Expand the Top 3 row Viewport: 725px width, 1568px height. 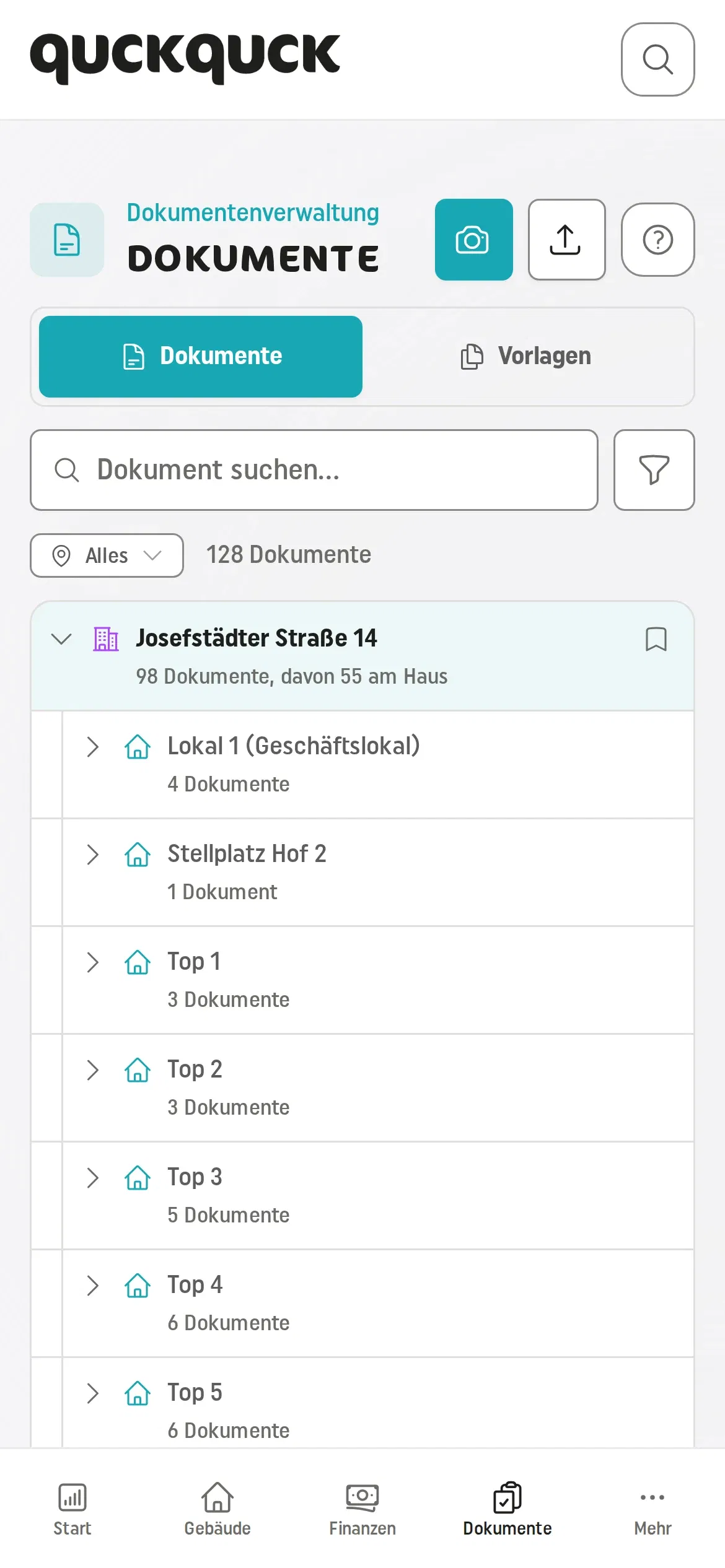93,1178
